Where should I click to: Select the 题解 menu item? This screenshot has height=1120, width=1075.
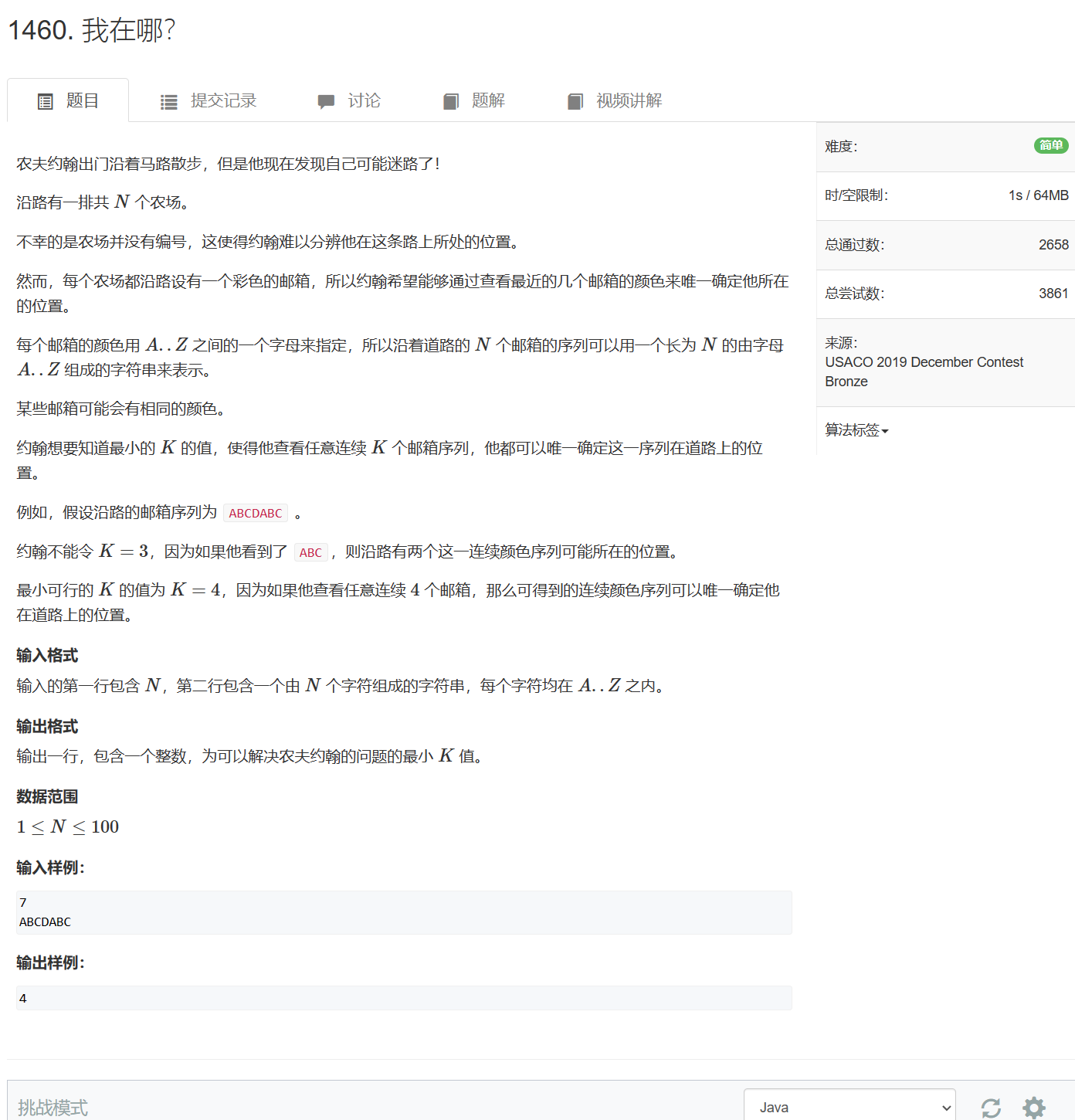point(487,100)
